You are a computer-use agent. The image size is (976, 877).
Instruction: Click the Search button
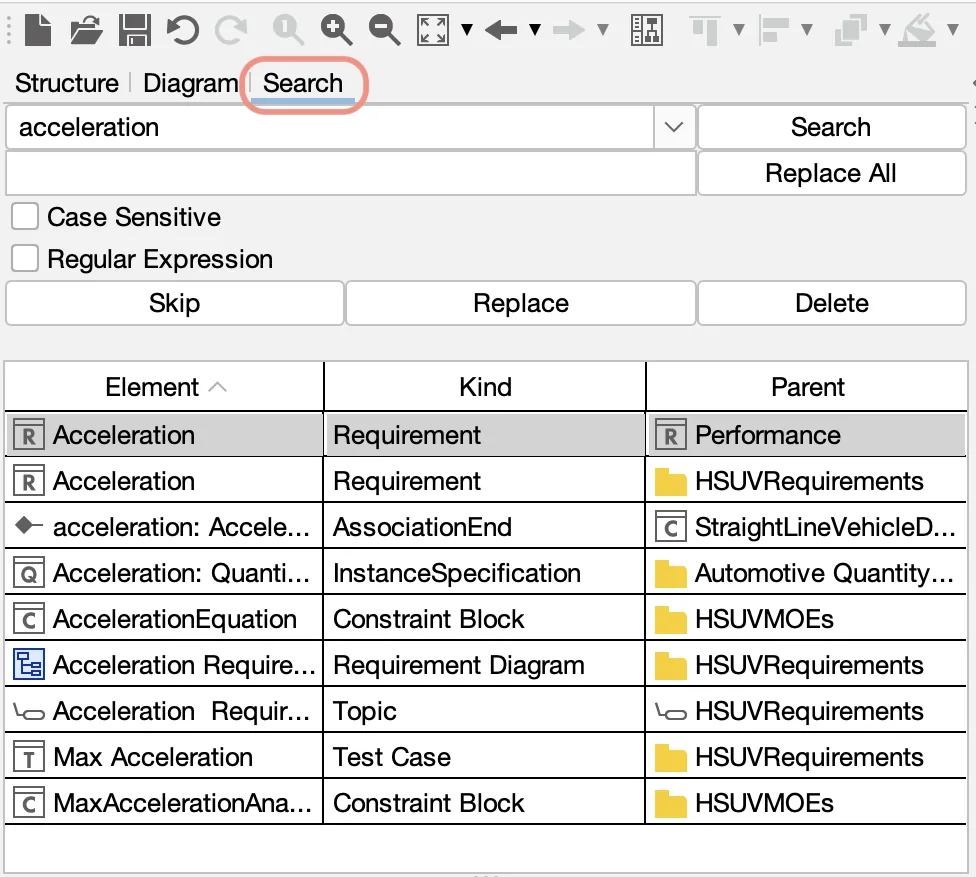831,127
